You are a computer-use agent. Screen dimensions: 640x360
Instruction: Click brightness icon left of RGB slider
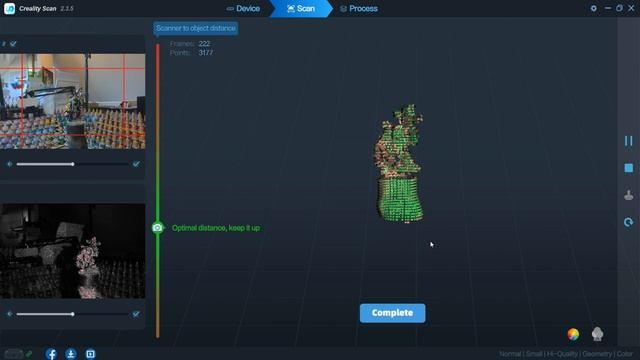point(9,164)
